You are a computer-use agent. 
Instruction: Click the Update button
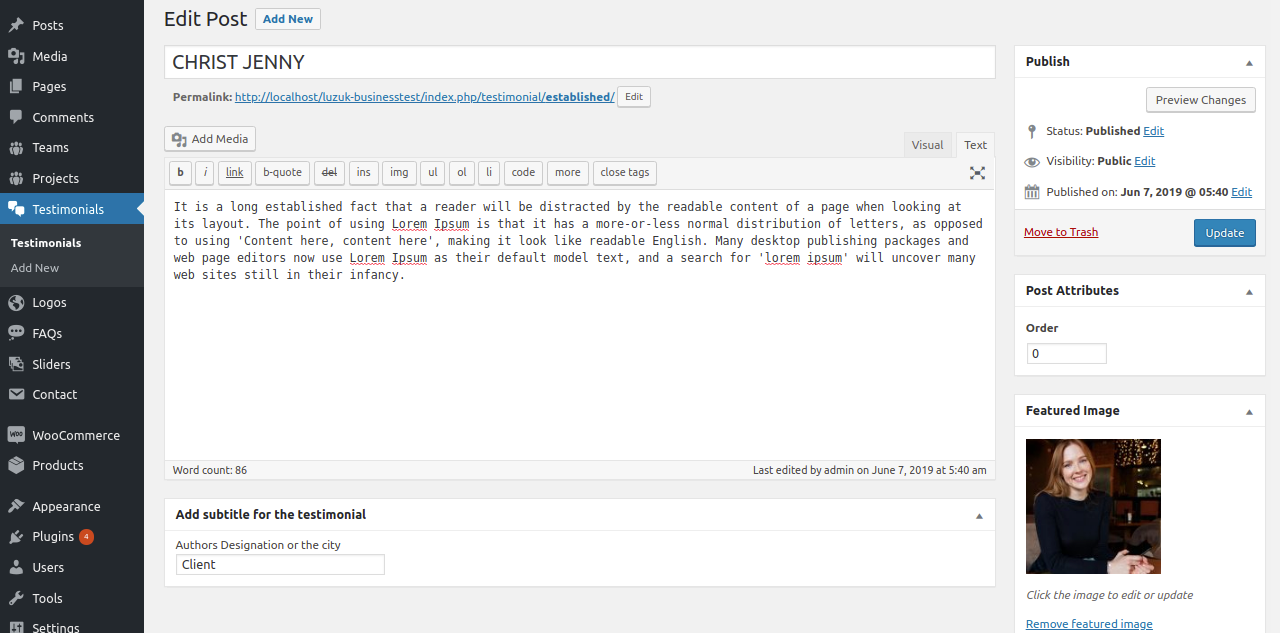pos(1224,233)
